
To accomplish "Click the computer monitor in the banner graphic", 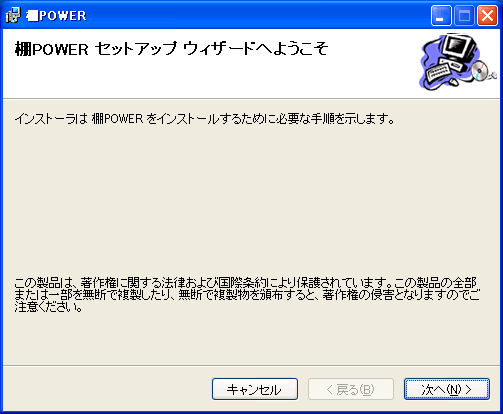I will pyautogui.click(x=460, y=48).
